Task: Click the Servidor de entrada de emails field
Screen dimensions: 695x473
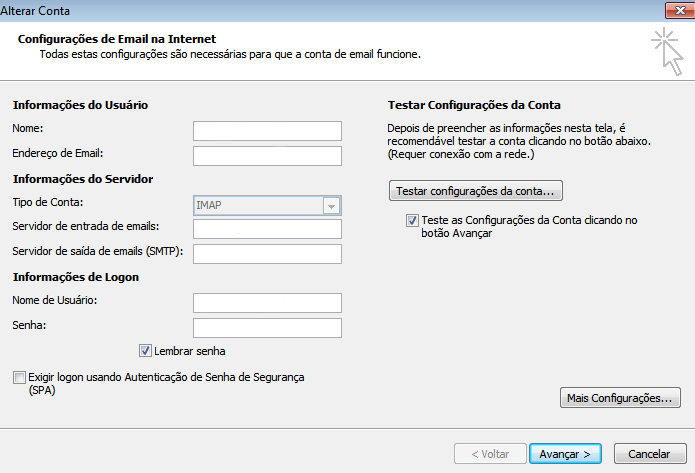Action: (267, 229)
